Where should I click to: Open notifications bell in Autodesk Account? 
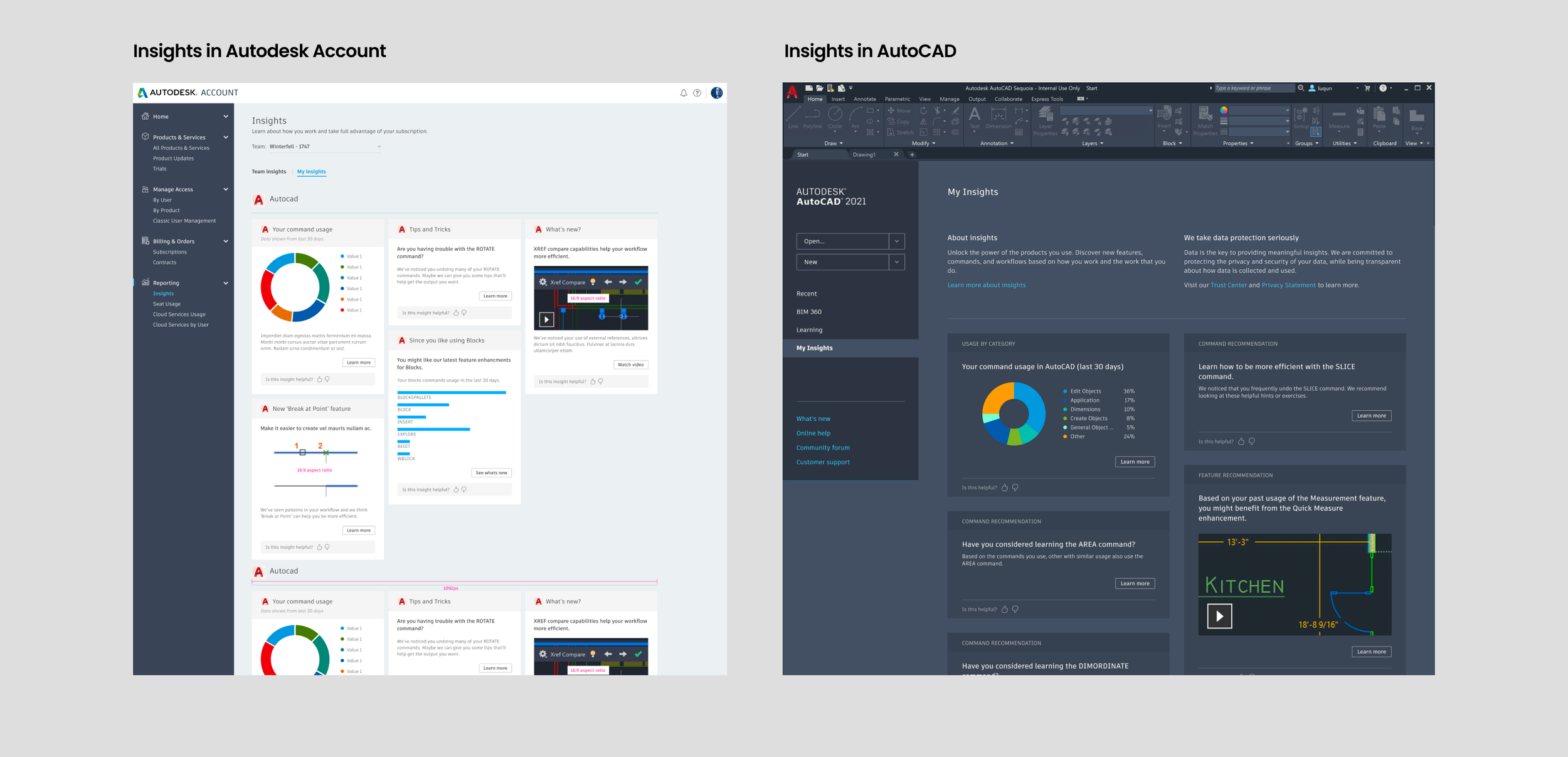click(684, 93)
